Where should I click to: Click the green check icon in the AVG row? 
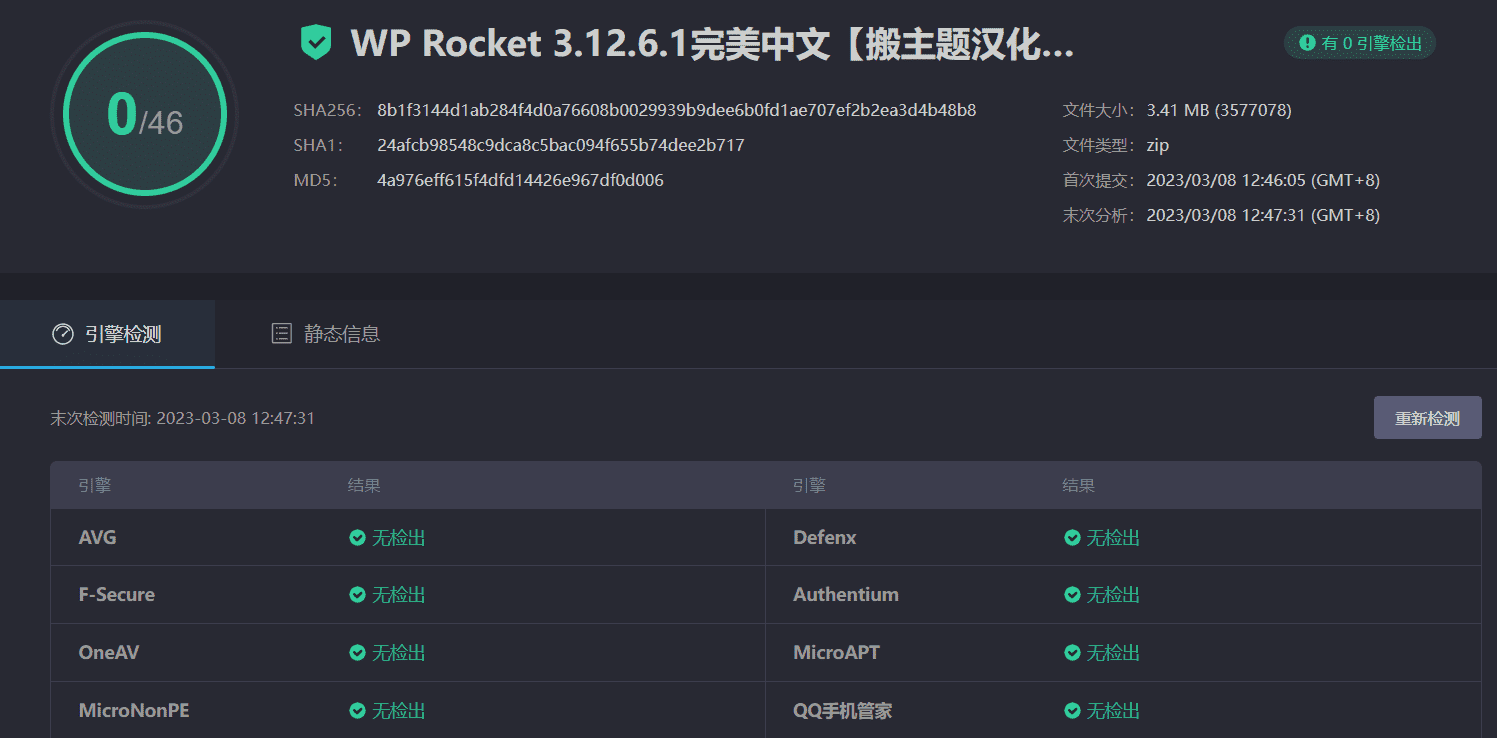point(357,538)
